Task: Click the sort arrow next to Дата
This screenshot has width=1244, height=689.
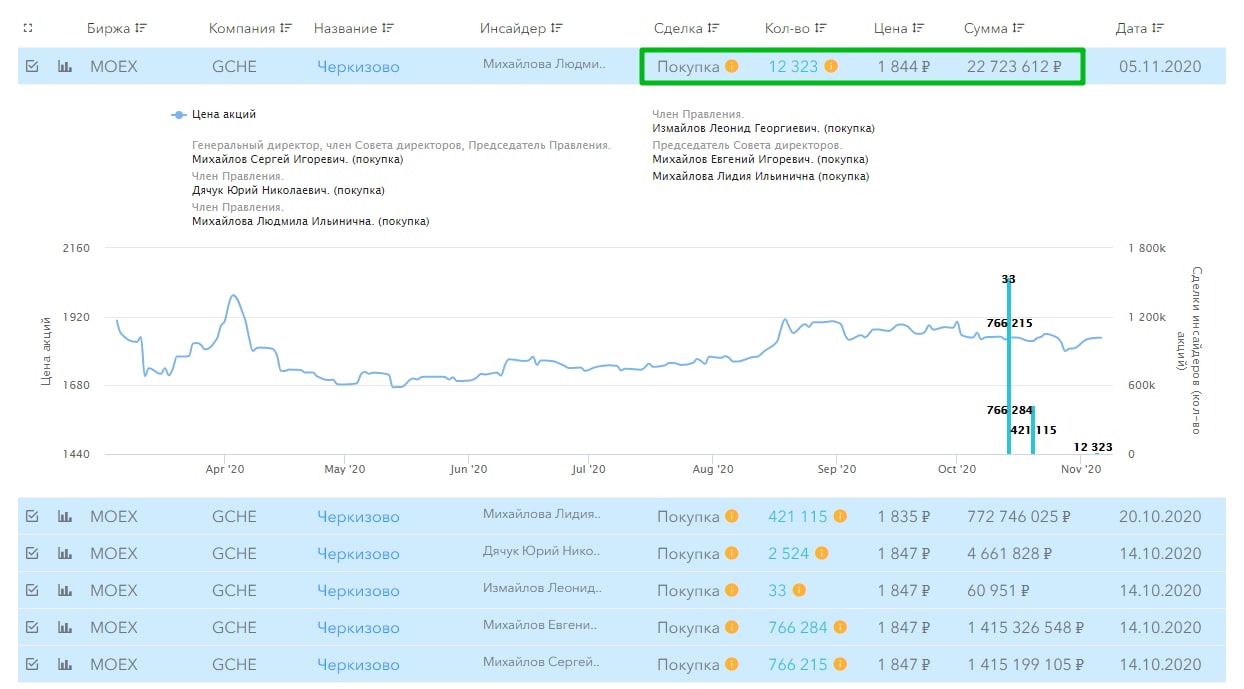Action: click(x=1159, y=28)
